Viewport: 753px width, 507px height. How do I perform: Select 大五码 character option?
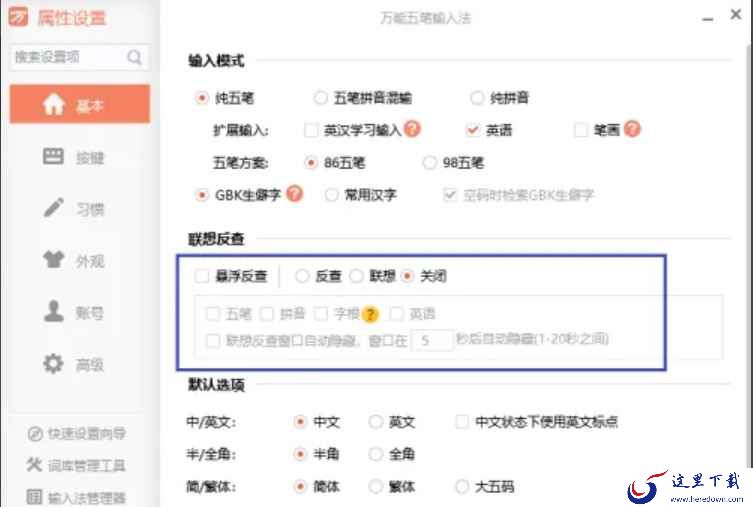(x=462, y=487)
